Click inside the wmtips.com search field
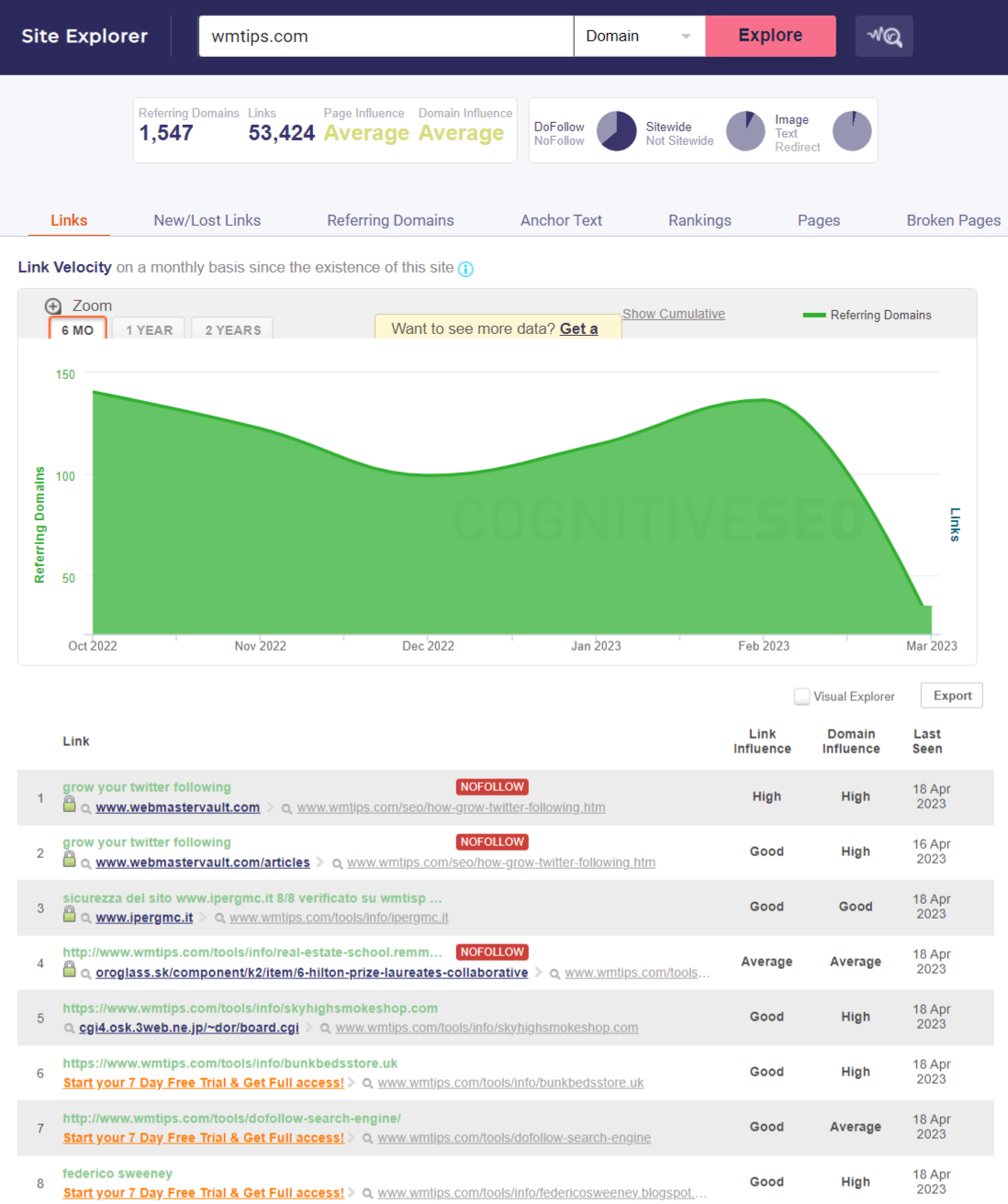 click(386, 36)
